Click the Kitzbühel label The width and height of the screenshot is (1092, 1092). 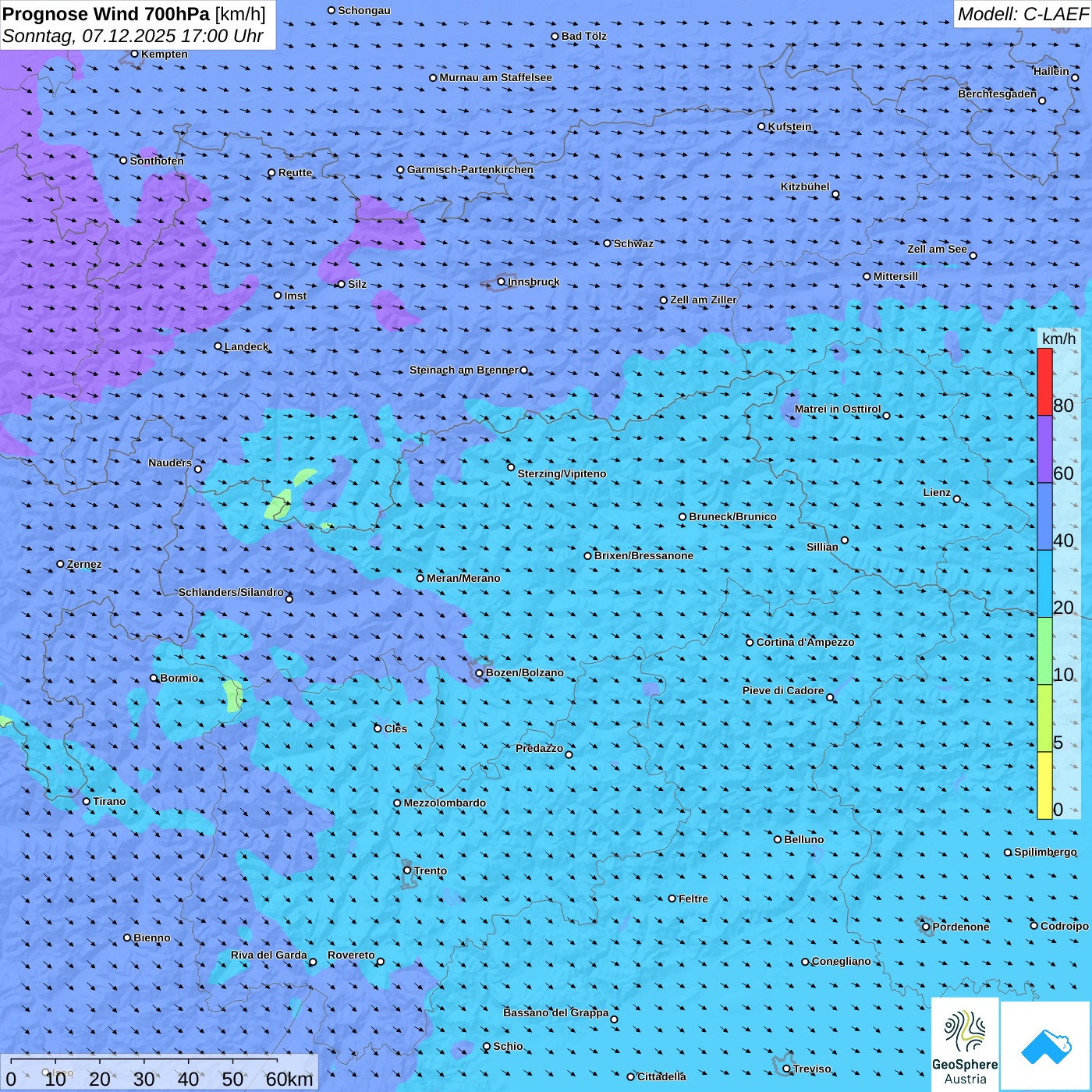805,186
